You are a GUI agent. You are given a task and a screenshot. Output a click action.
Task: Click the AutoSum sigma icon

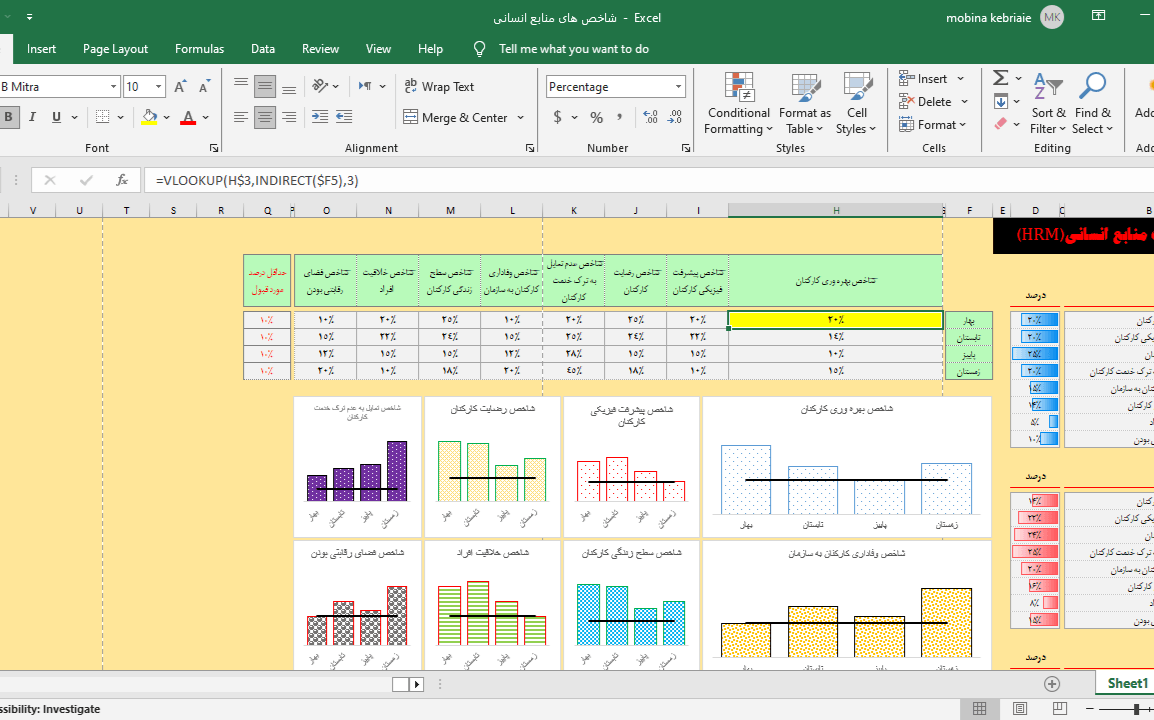point(1000,78)
